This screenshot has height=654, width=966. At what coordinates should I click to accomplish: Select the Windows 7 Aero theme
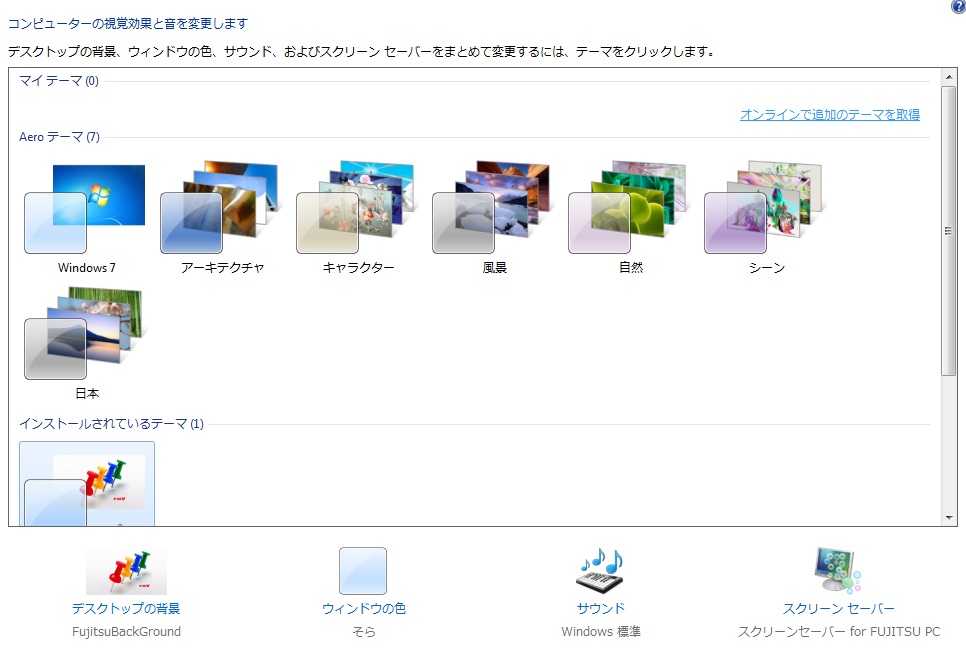point(86,217)
